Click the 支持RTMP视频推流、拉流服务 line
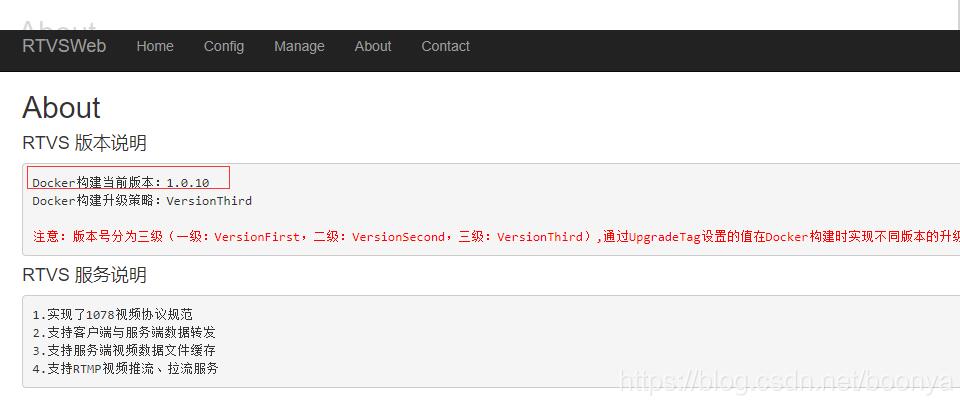This screenshot has width=960, height=405. [125, 368]
